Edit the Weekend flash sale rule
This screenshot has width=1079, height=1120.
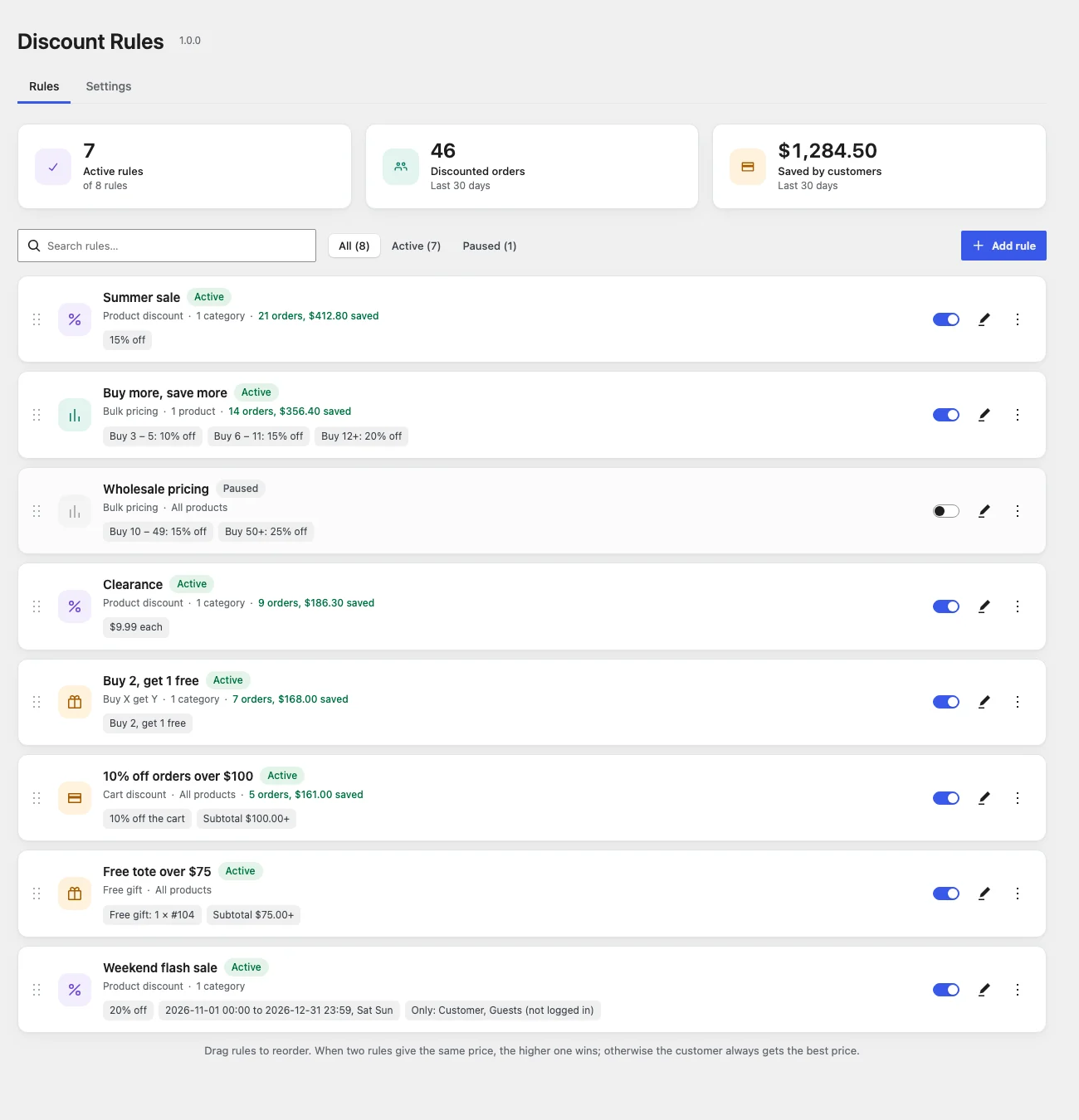coord(984,990)
